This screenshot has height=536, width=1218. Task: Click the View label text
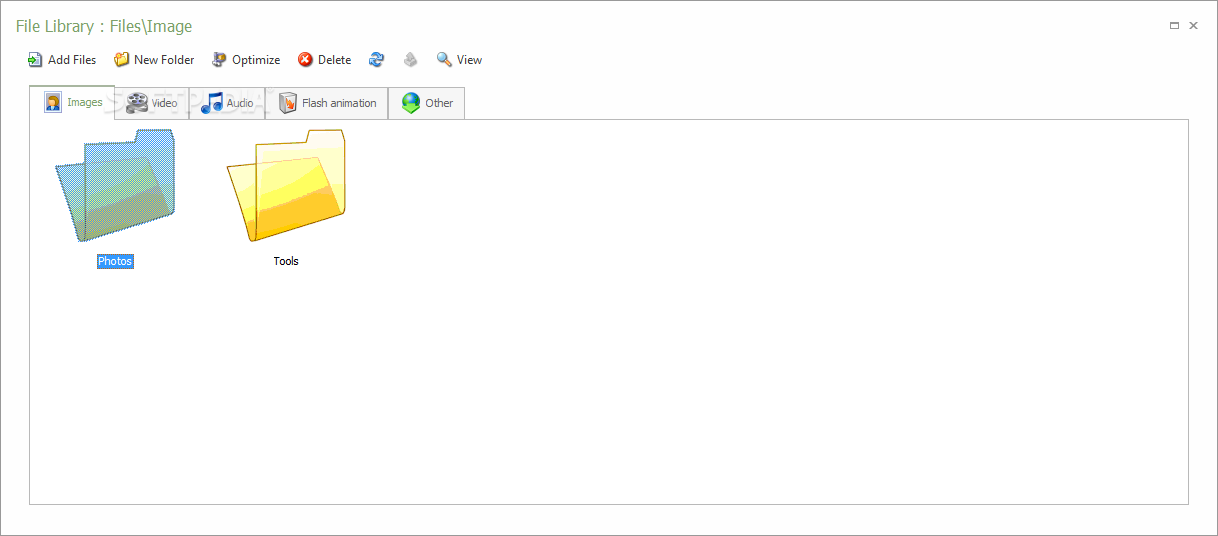tap(470, 60)
